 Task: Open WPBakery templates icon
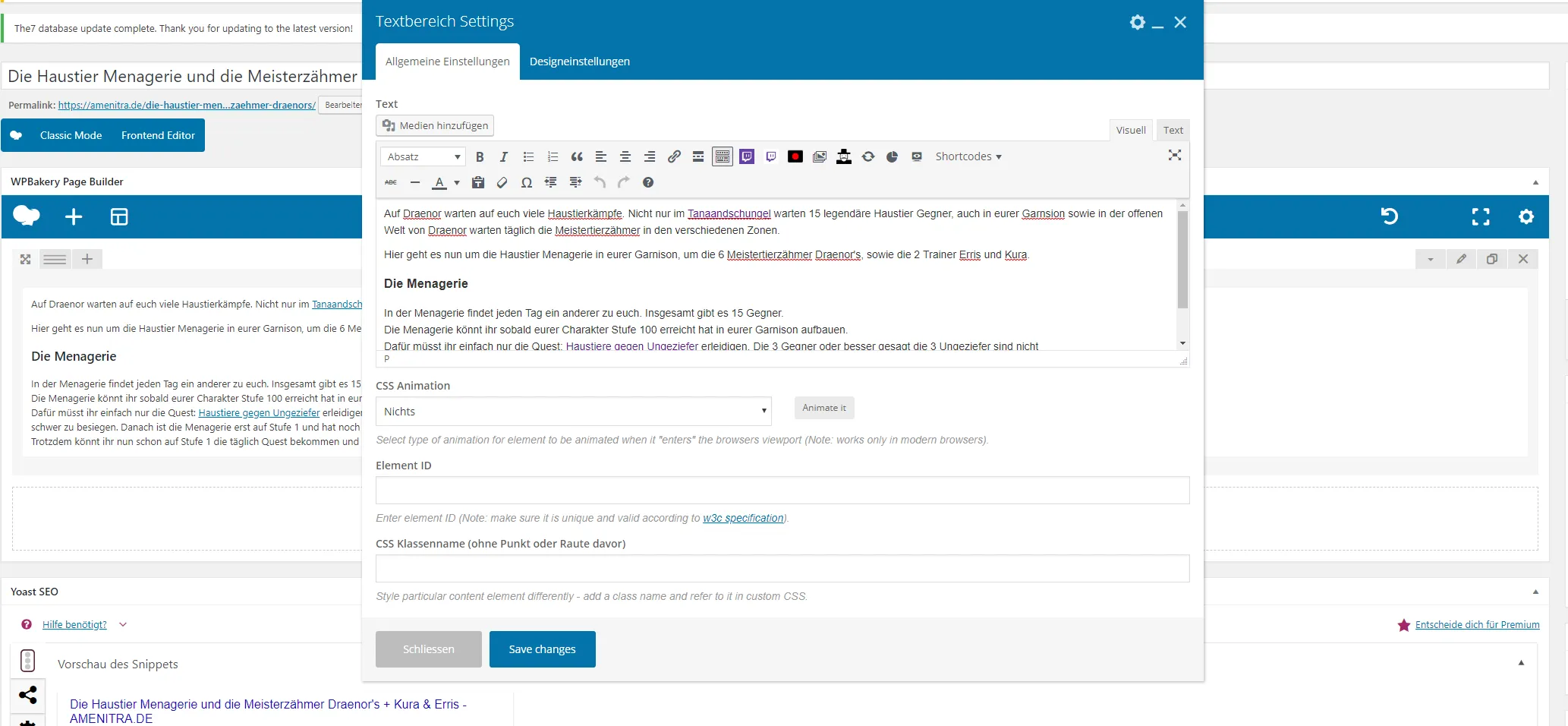pos(119,216)
